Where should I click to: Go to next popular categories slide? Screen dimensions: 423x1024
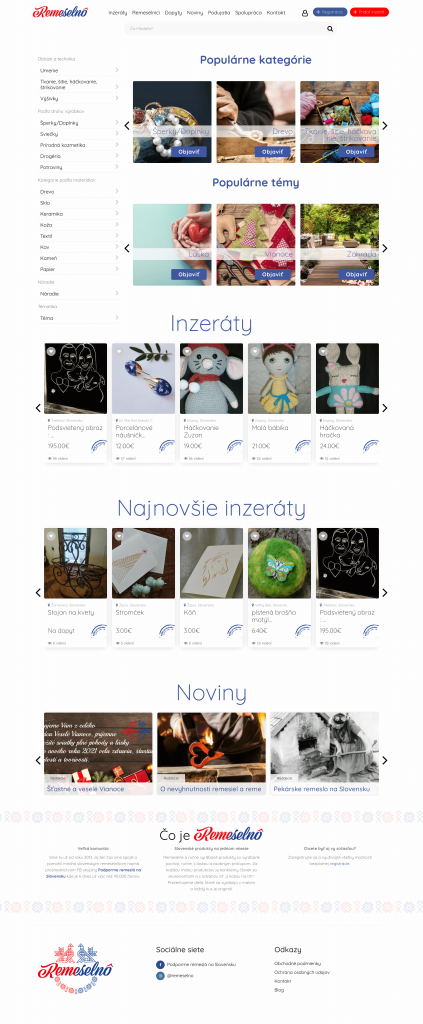(385, 125)
